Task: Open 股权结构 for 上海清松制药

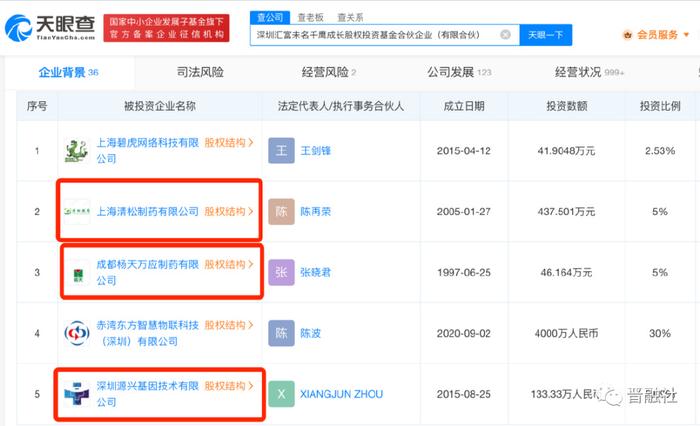Action: [229, 212]
